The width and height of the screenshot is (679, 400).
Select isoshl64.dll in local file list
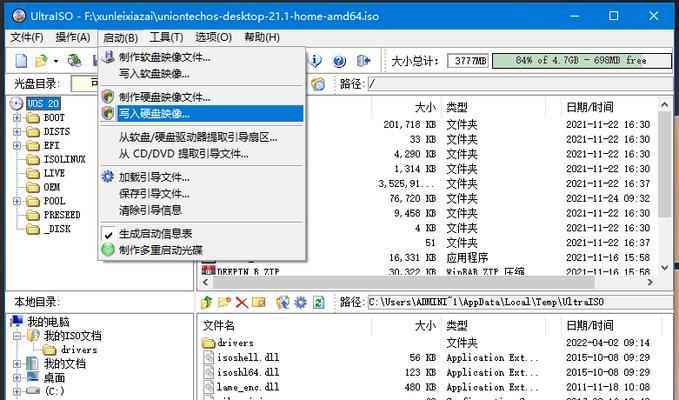point(248,372)
